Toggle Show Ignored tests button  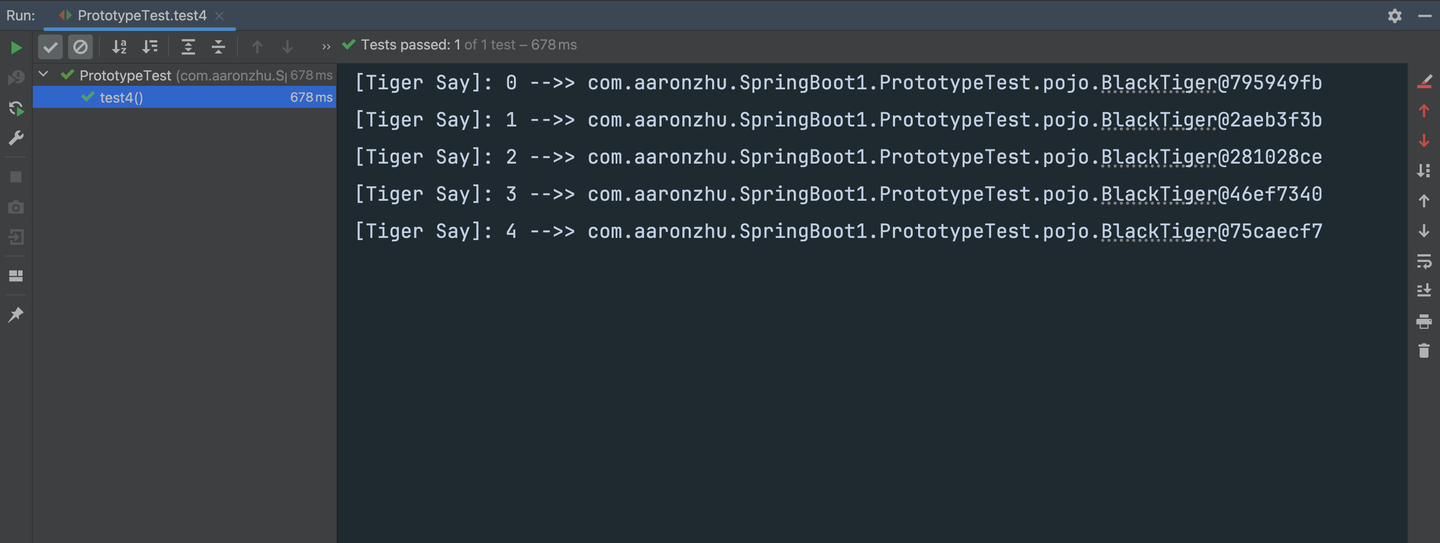pyautogui.click(x=80, y=47)
